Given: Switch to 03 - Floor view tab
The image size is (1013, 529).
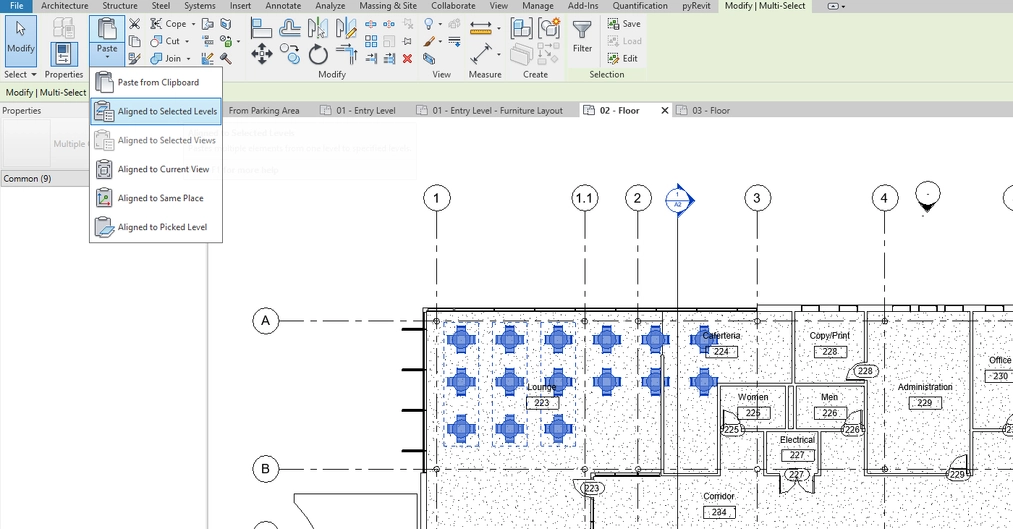Looking at the screenshot, I should pos(711,110).
